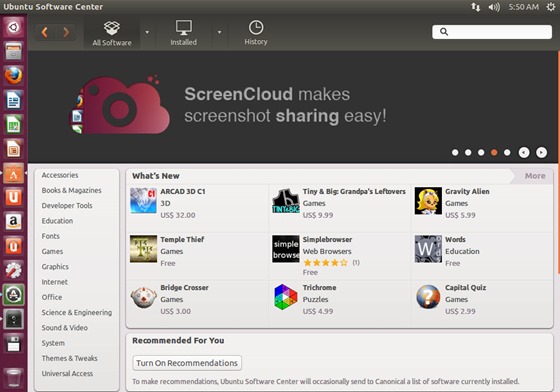Image resolution: width=560 pixels, height=392 pixels.
Task: Click the Bridge Crosser app icon
Action: click(143, 297)
